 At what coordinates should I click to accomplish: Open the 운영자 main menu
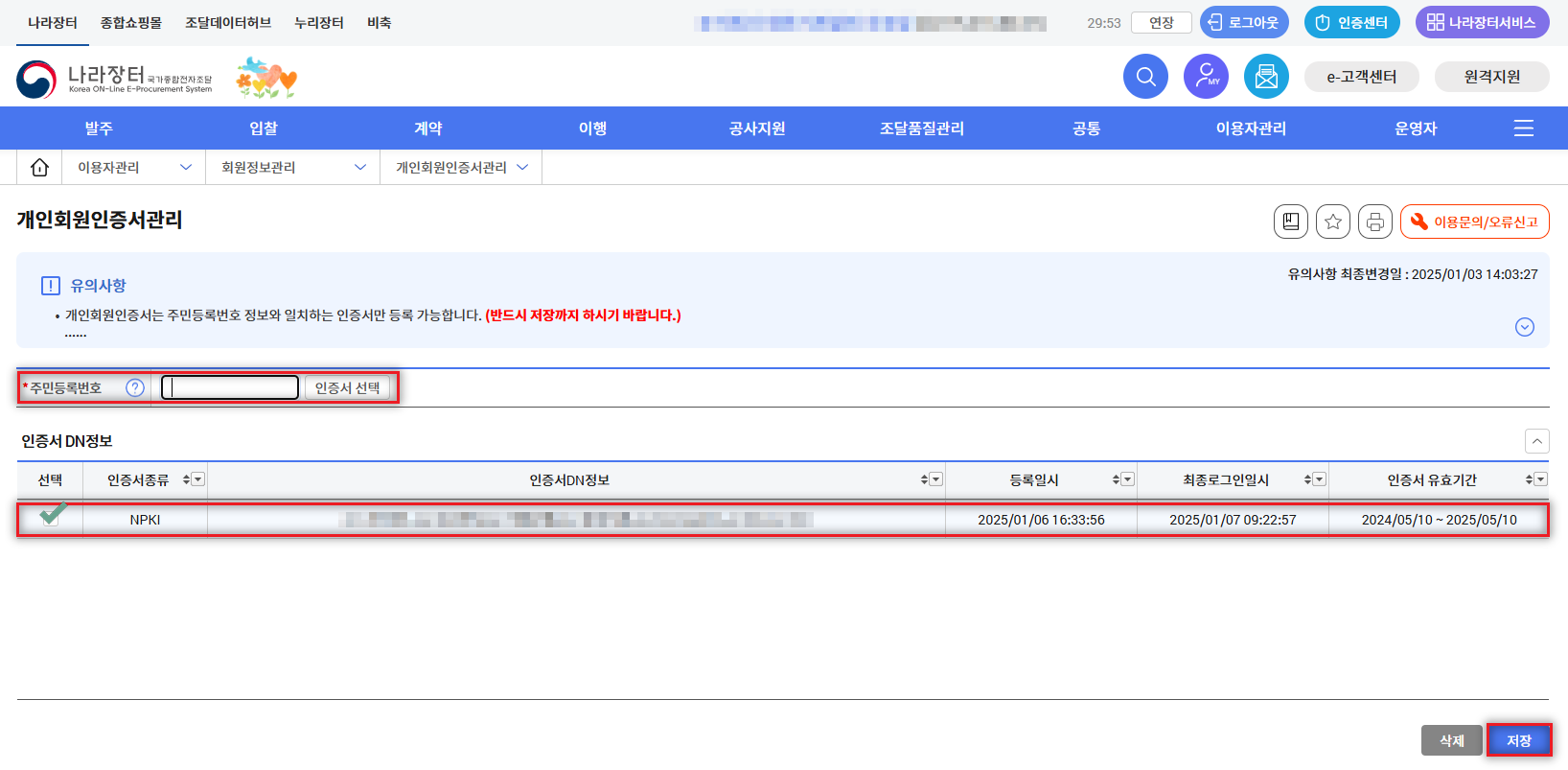[x=1417, y=128]
